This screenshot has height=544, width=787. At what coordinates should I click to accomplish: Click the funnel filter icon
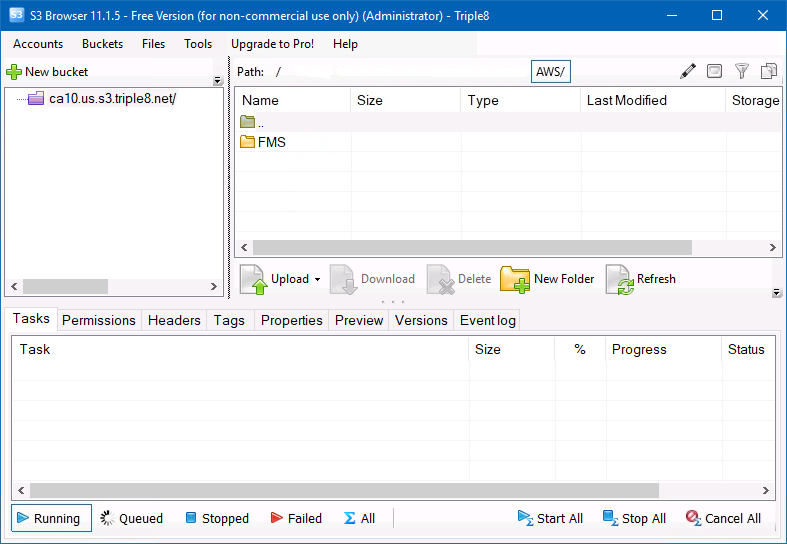click(741, 71)
